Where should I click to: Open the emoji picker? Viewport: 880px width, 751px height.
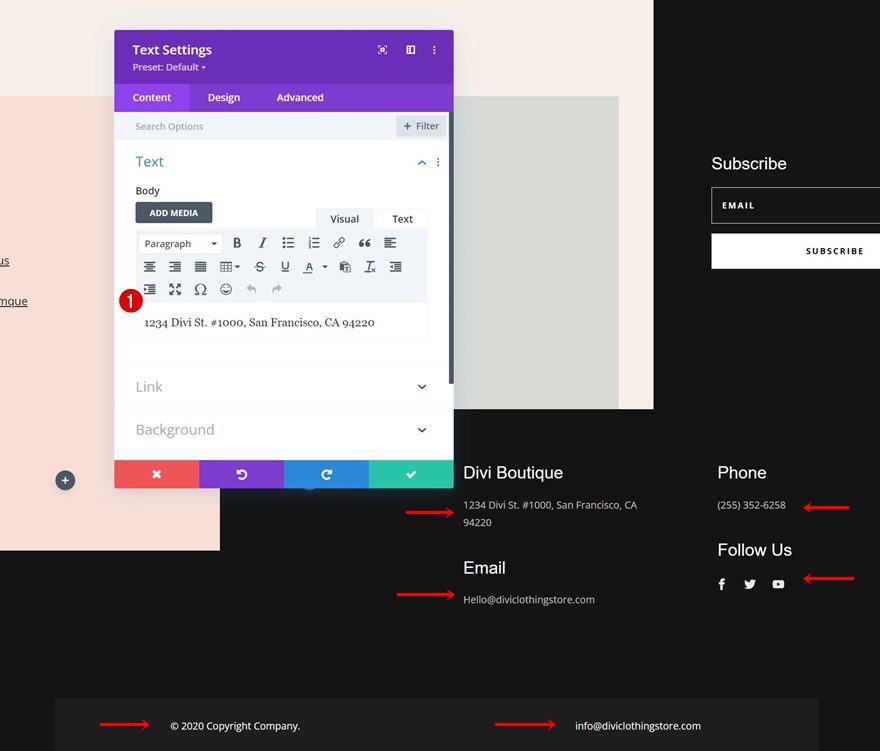click(226, 289)
